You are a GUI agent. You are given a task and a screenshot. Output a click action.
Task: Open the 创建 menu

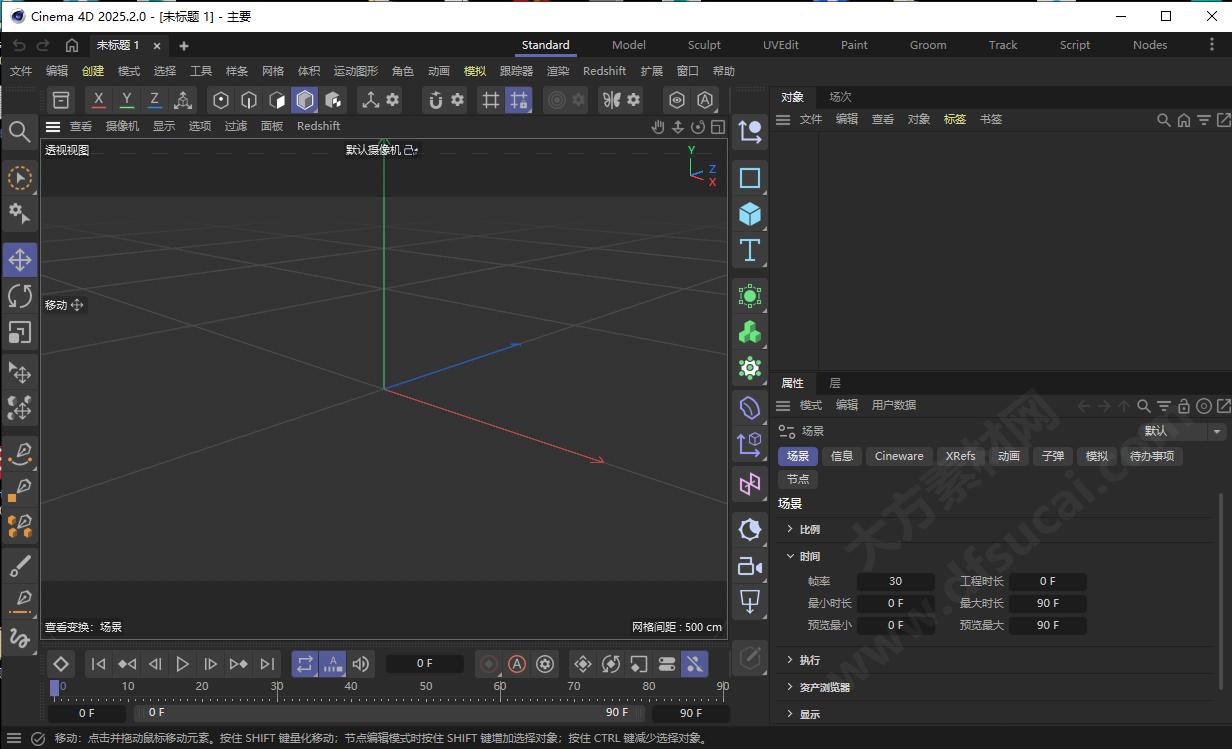click(x=93, y=71)
